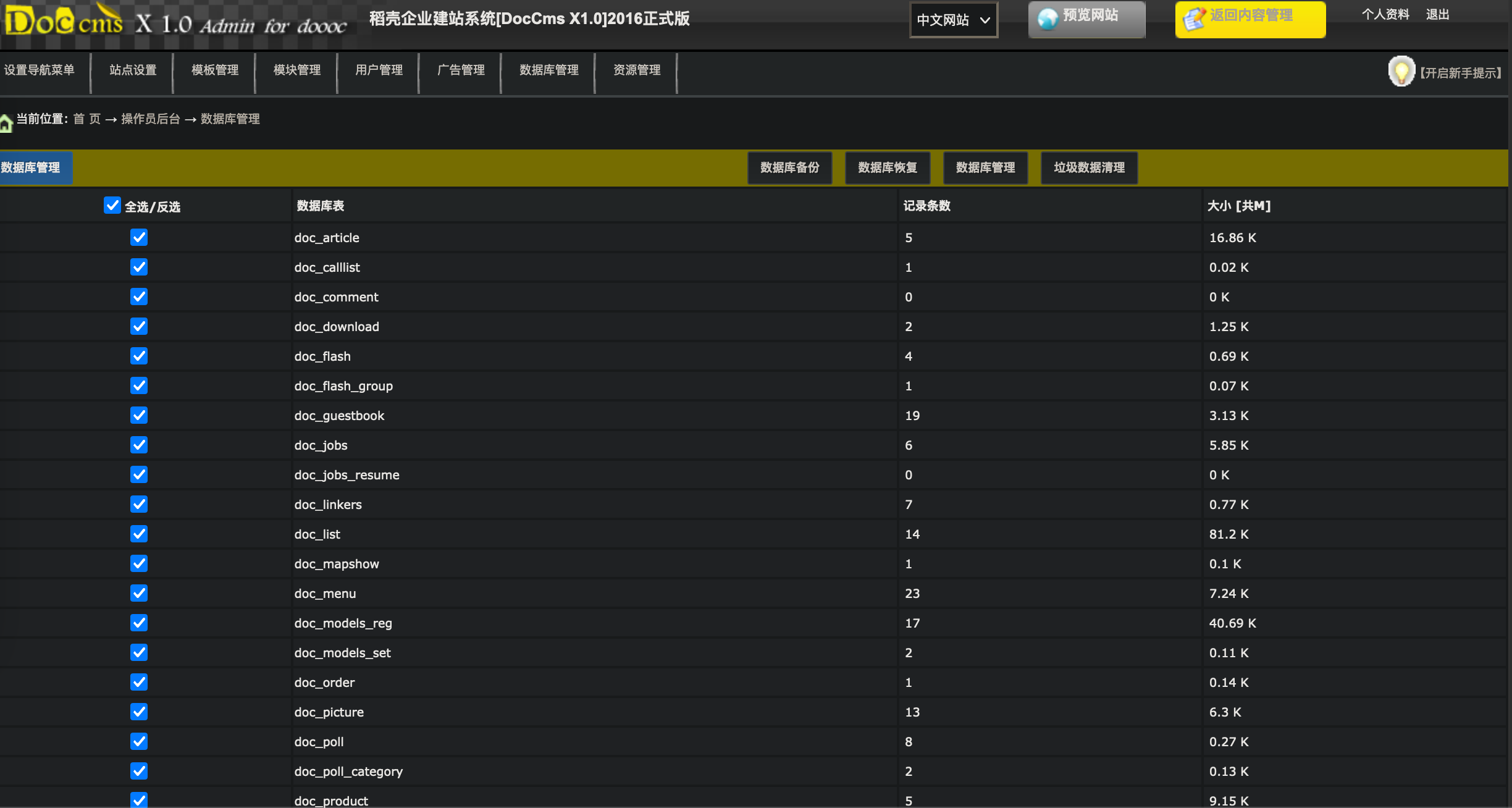
Task: Click the home icon beside 当前位置
Action: point(6,123)
